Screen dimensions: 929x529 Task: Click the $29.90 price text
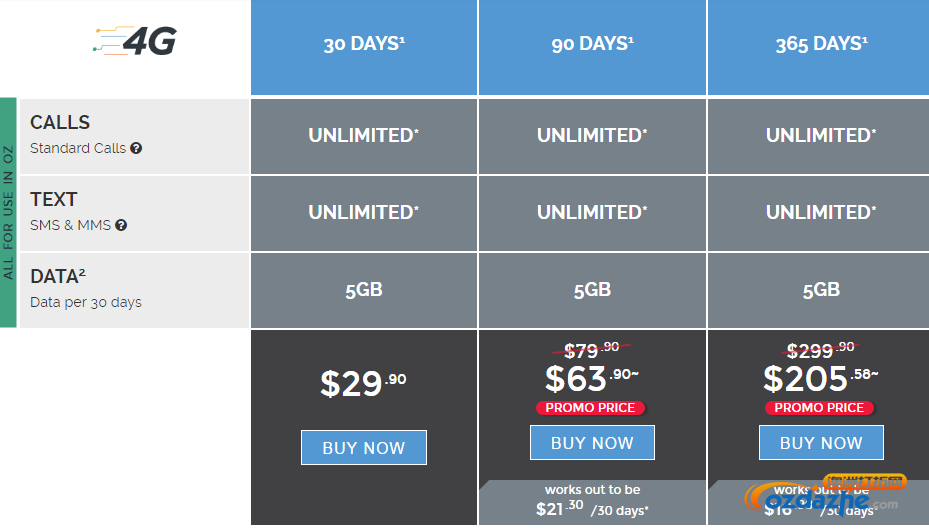coord(363,383)
